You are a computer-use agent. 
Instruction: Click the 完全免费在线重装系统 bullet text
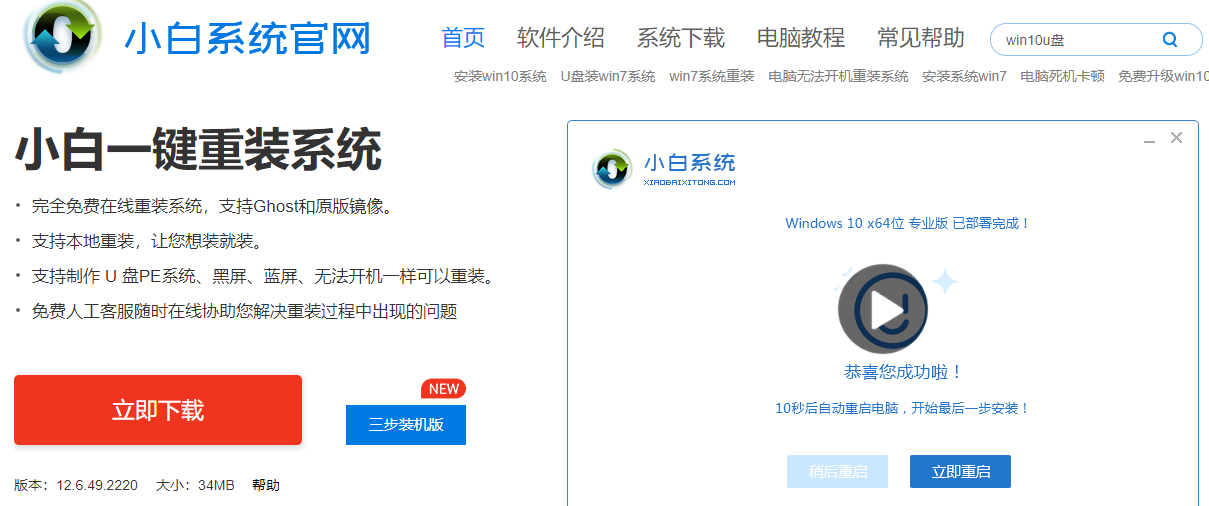(x=212, y=207)
